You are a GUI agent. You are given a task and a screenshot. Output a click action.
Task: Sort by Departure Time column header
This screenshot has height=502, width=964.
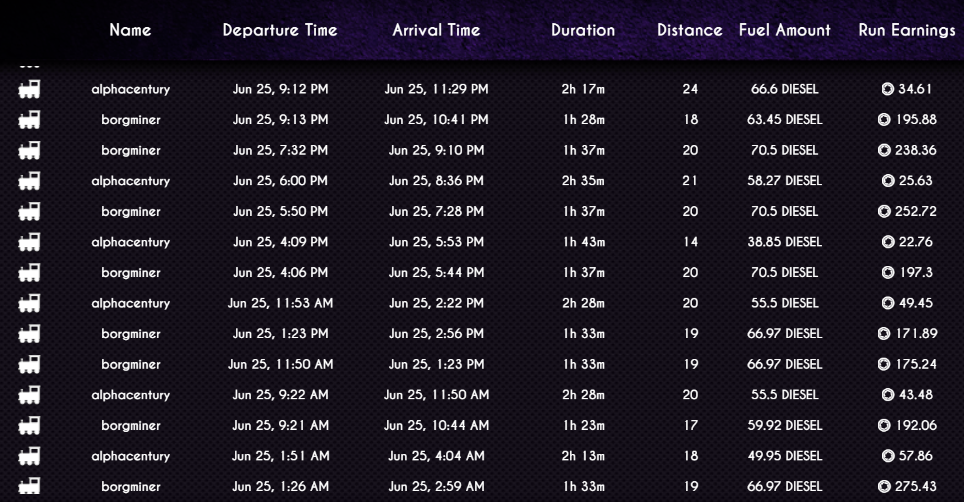coord(280,30)
